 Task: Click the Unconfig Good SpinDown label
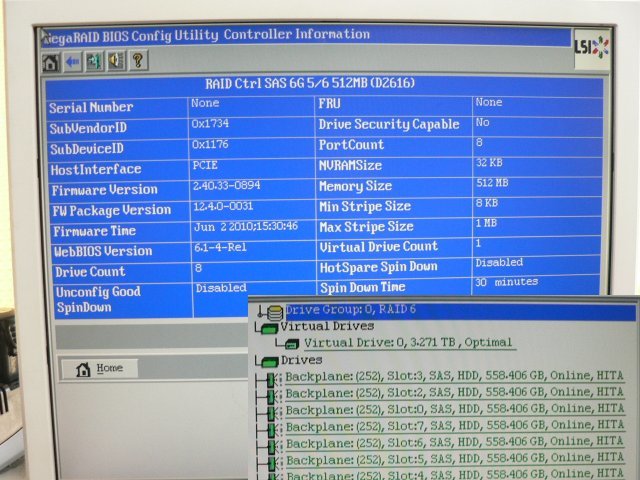point(98,299)
